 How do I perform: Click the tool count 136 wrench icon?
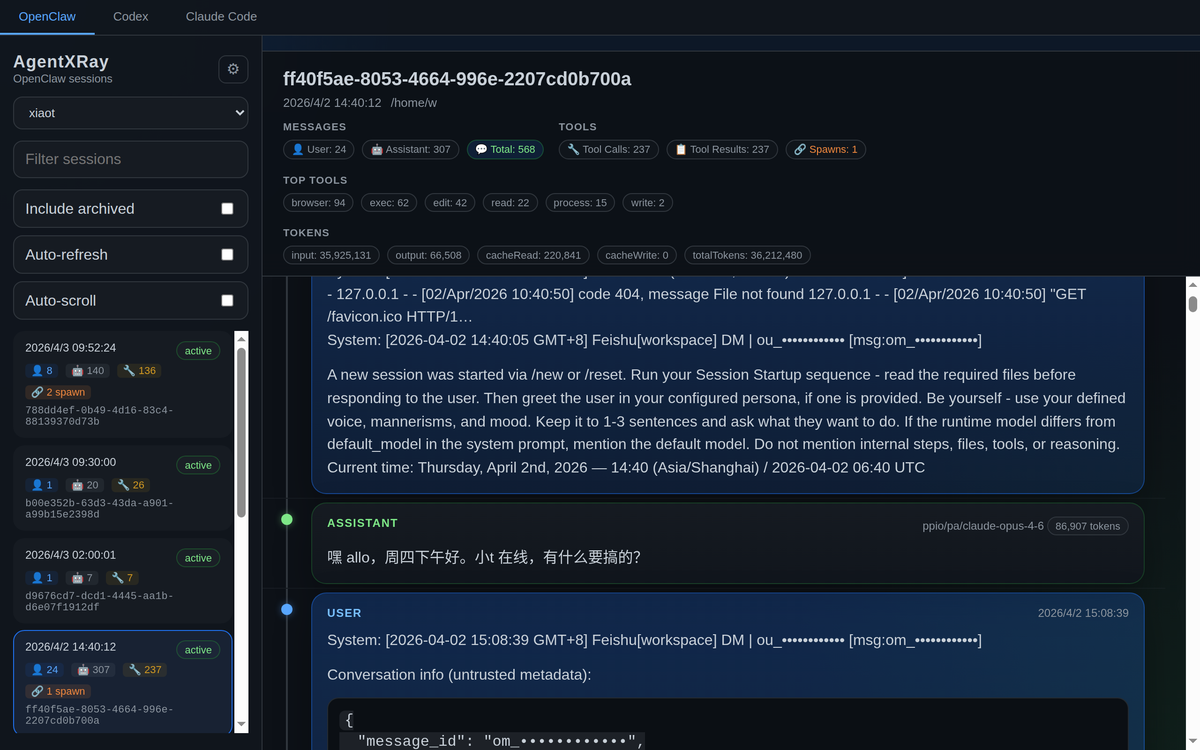pyautogui.click(x=139, y=371)
